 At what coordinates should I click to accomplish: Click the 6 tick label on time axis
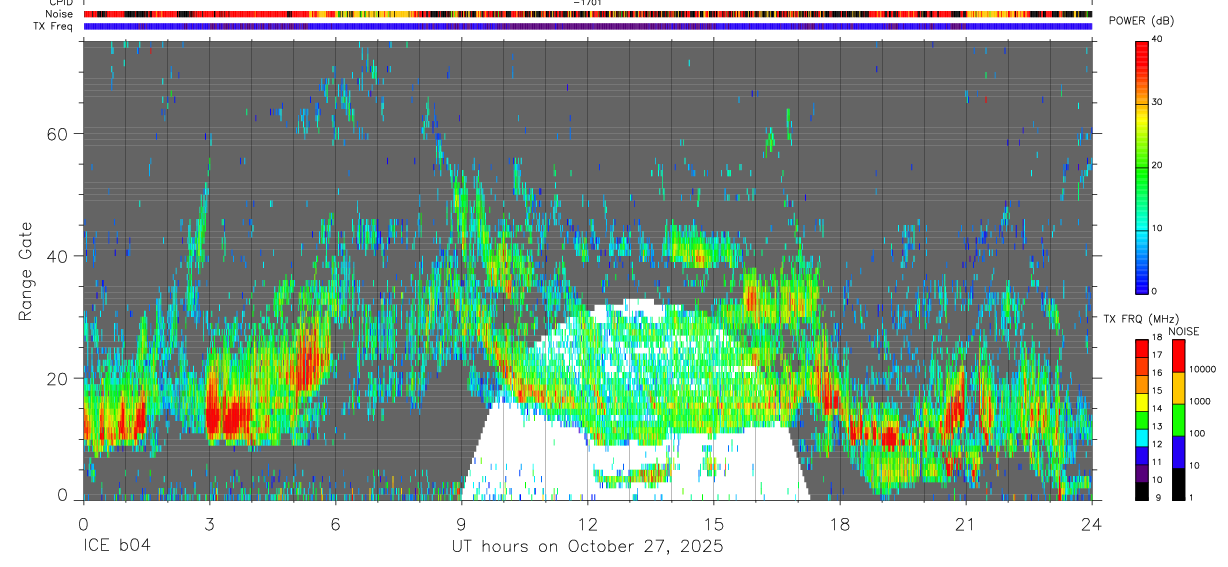tap(335, 524)
